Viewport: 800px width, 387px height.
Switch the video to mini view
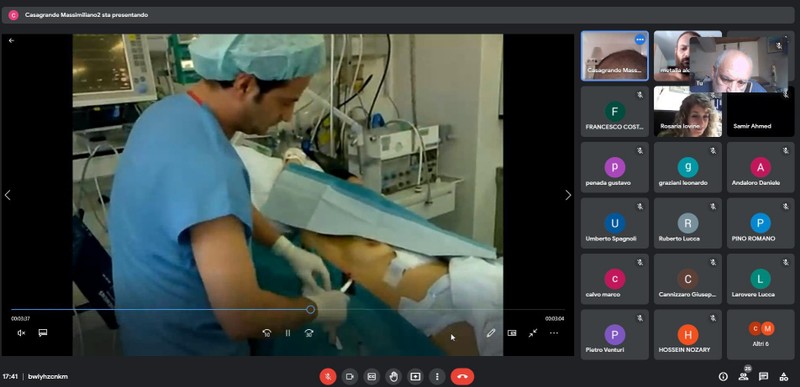[512, 333]
